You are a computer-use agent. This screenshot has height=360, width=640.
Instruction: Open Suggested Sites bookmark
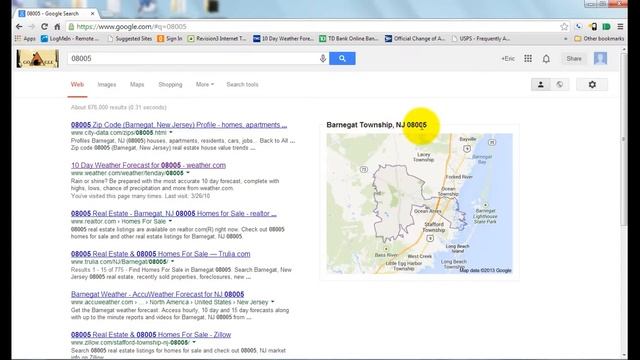[129, 38]
